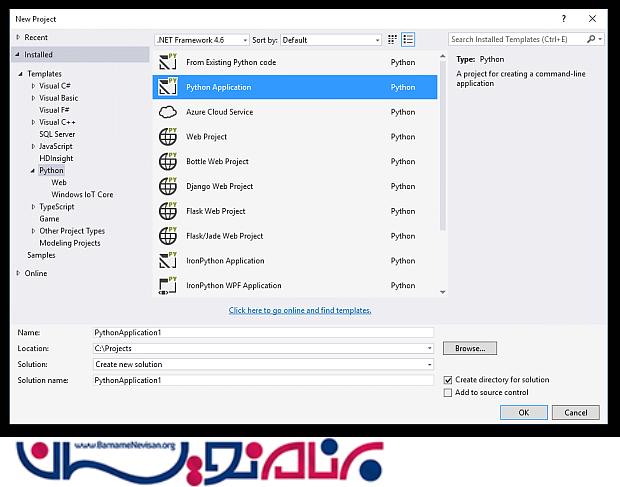This screenshot has width=620, height=487.
Task: Expand the Recent section
Action: (x=18, y=37)
